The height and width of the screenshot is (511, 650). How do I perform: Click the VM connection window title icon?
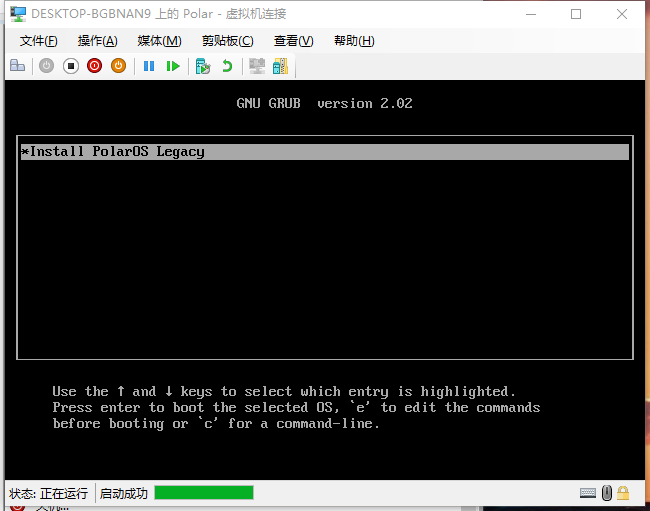[x=18, y=14]
